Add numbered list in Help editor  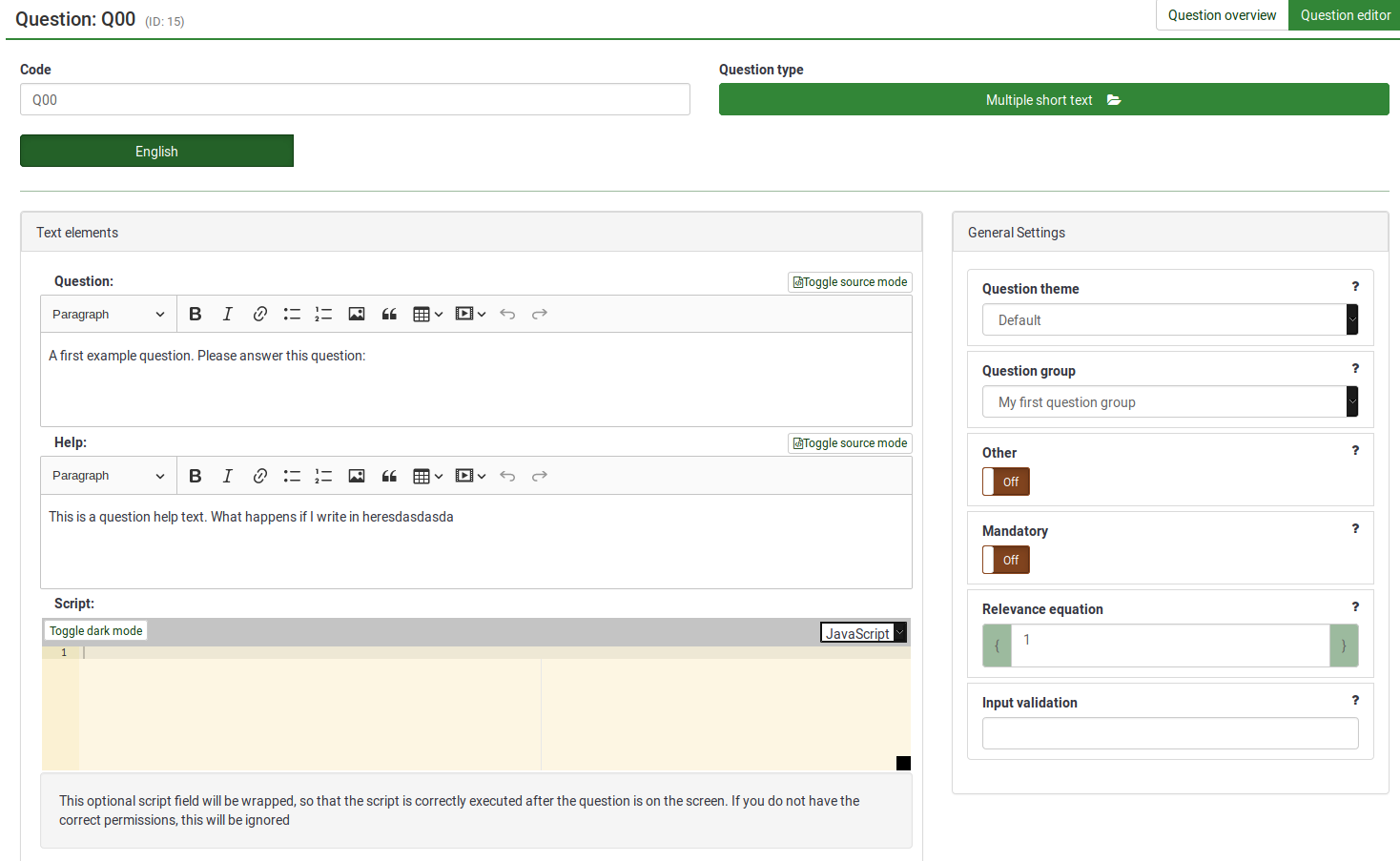[323, 476]
